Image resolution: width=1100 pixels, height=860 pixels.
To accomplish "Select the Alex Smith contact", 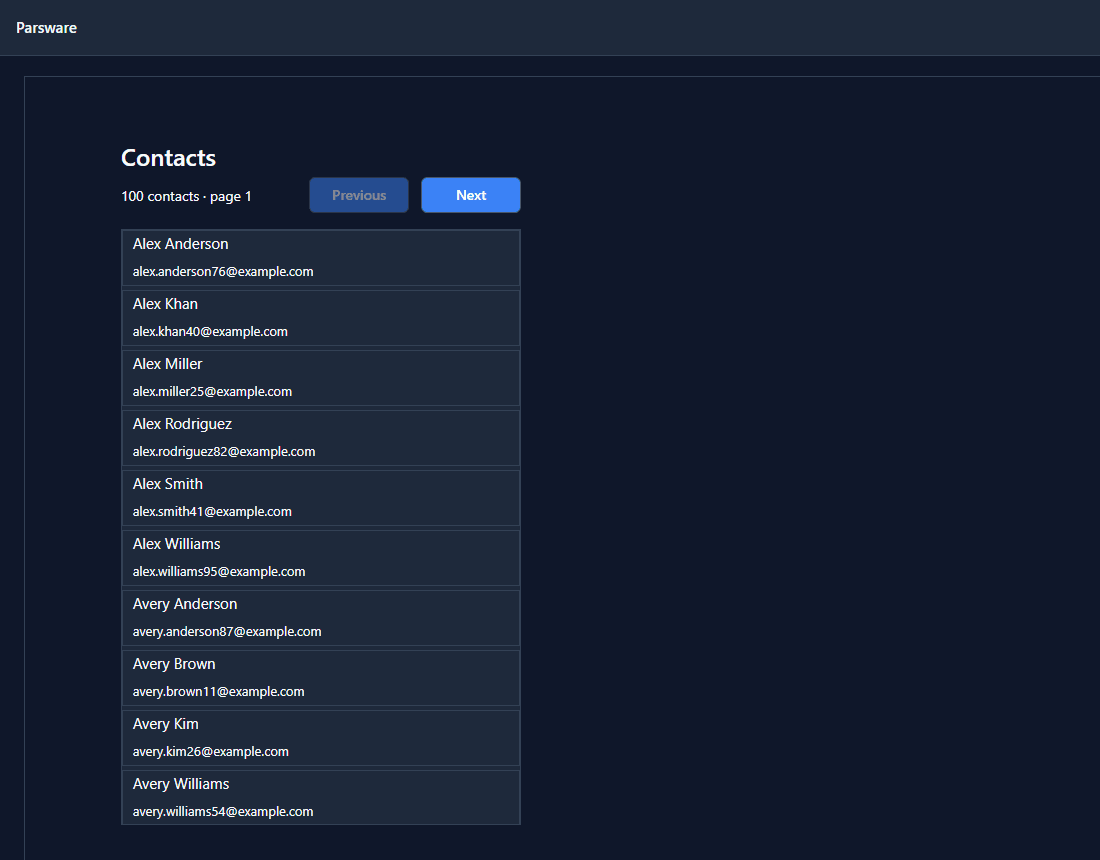I will (x=321, y=497).
